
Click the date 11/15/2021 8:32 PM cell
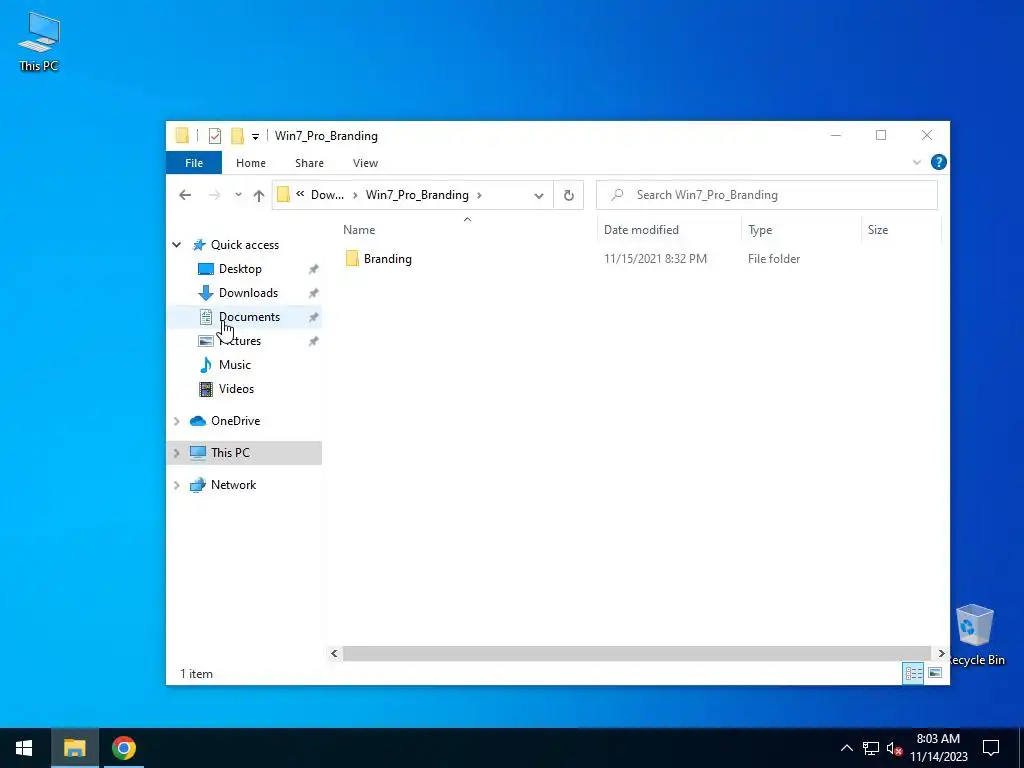pyautogui.click(x=655, y=259)
